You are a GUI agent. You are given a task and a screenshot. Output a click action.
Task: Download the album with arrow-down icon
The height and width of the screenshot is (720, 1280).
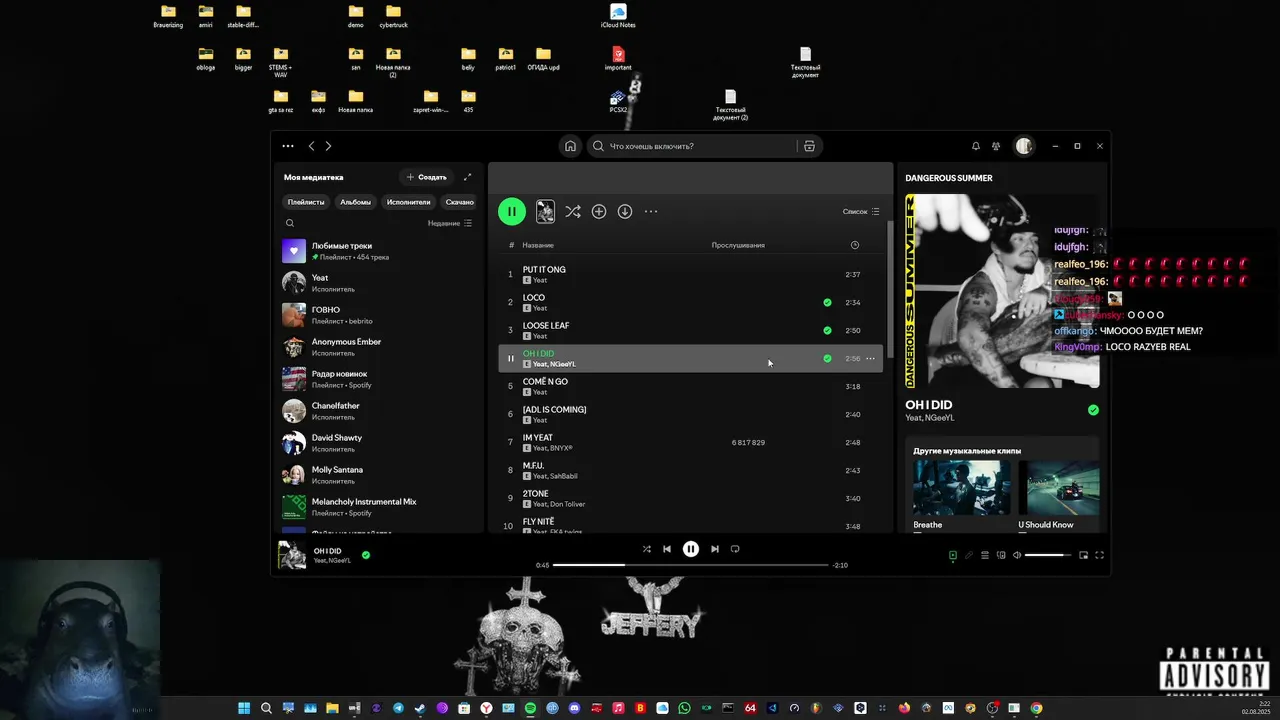(x=625, y=211)
